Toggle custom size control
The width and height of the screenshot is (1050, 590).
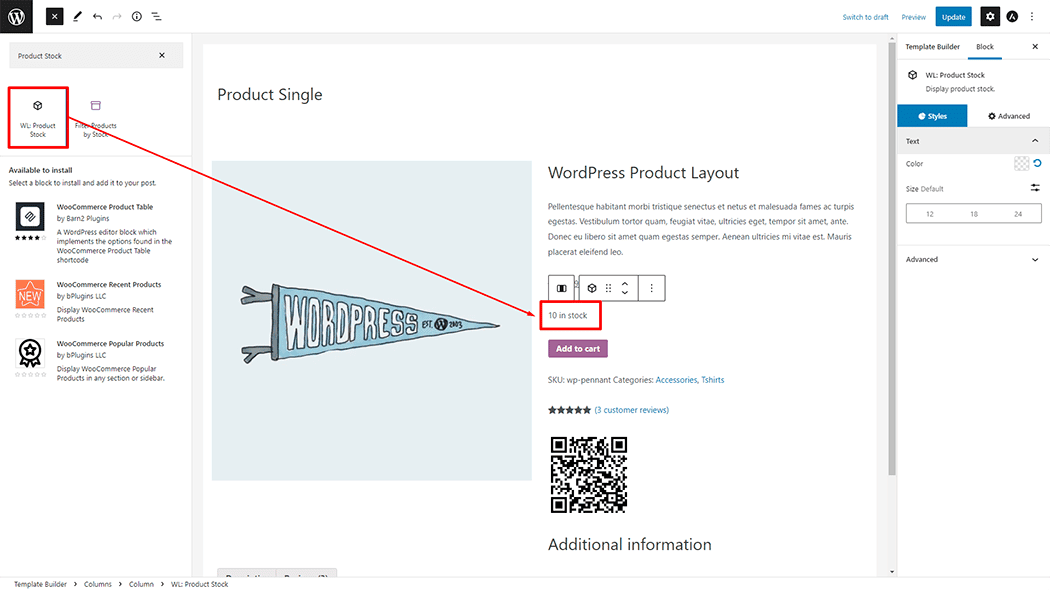[x=1035, y=188]
